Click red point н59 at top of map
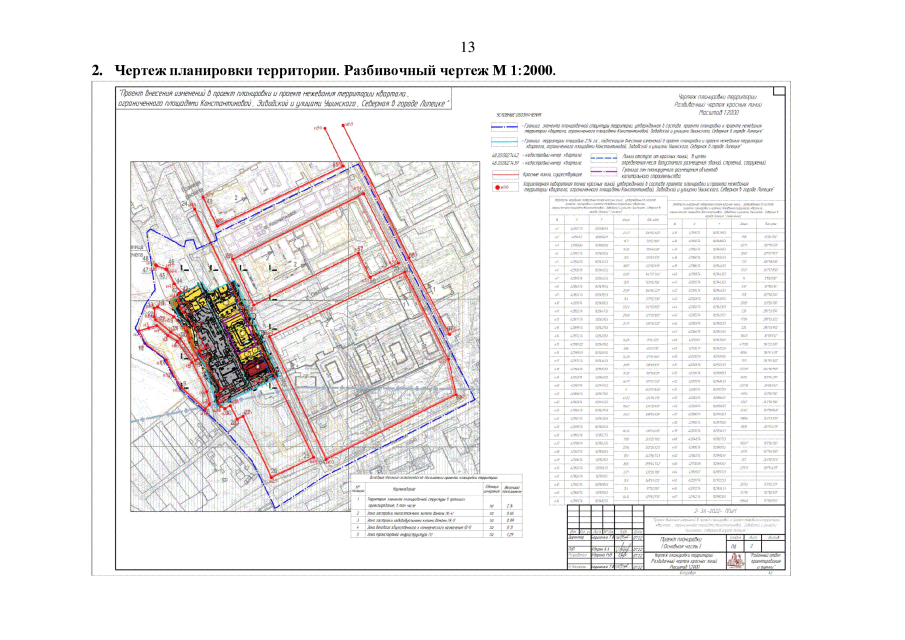Viewport: 905px width, 640px height. [x=326, y=128]
